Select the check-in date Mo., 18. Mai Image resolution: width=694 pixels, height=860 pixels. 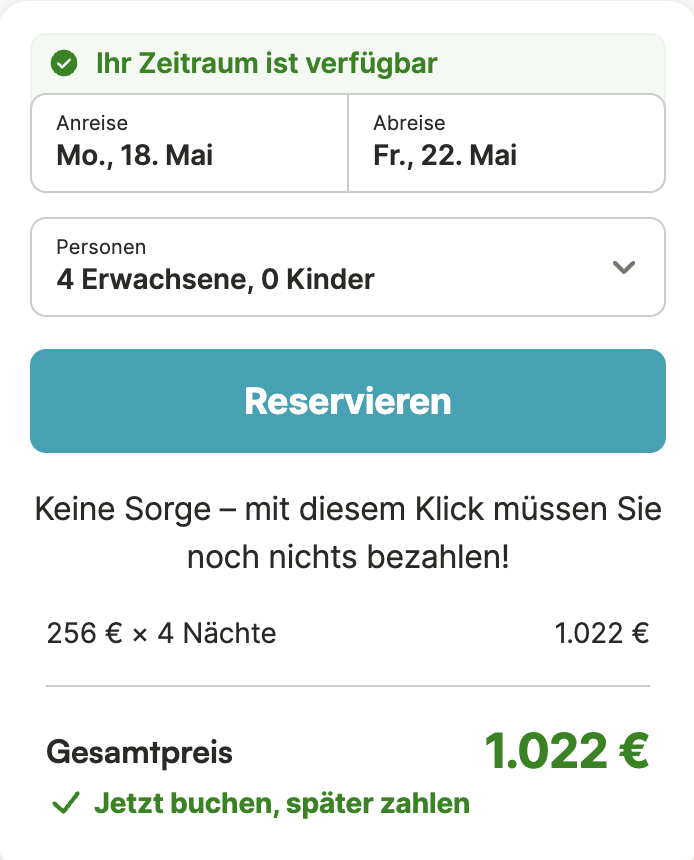pyautogui.click(x=133, y=155)
